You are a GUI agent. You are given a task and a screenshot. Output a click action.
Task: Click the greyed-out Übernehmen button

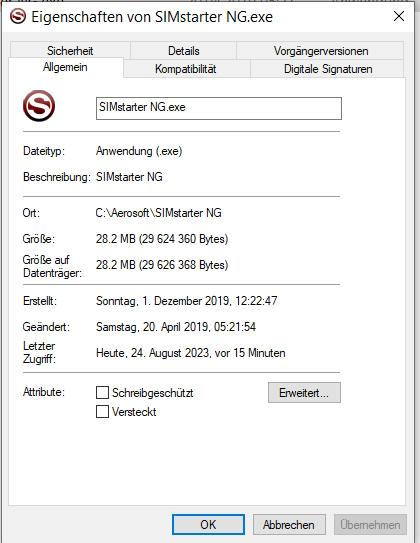(370, 524)
